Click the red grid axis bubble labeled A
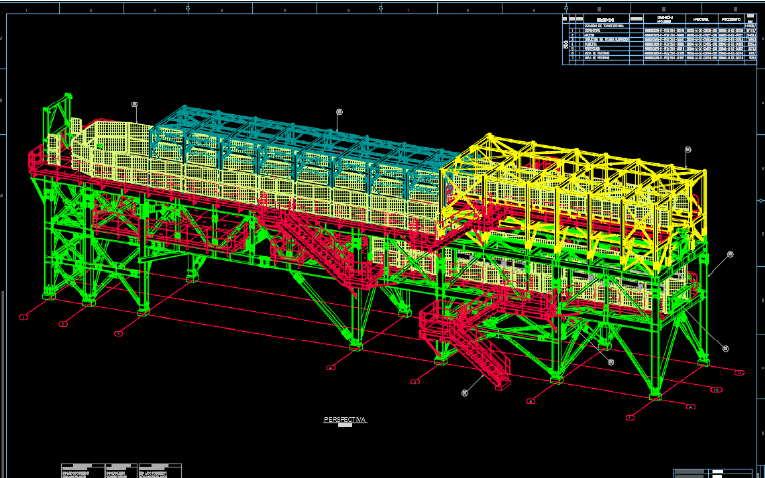The height and width of the screenshot is (478, 765). pyautogui.click(x=691, y=407)
